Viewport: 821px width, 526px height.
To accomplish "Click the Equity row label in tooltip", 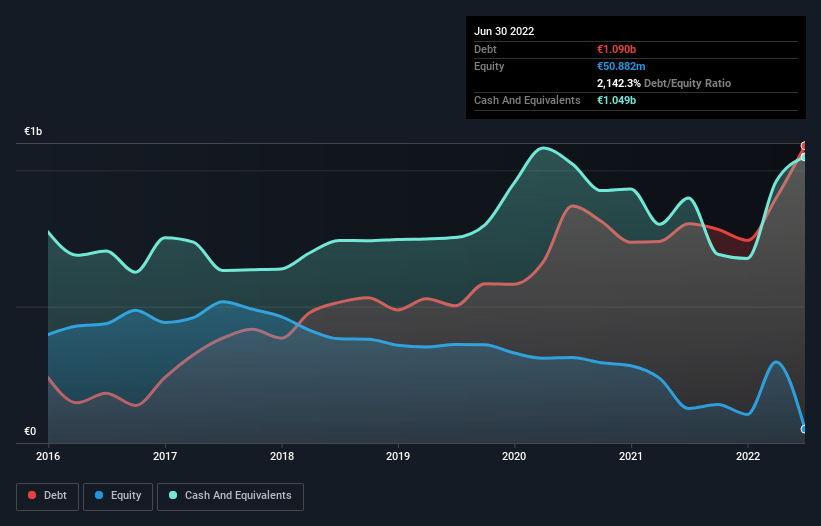I will click(489, 66).
